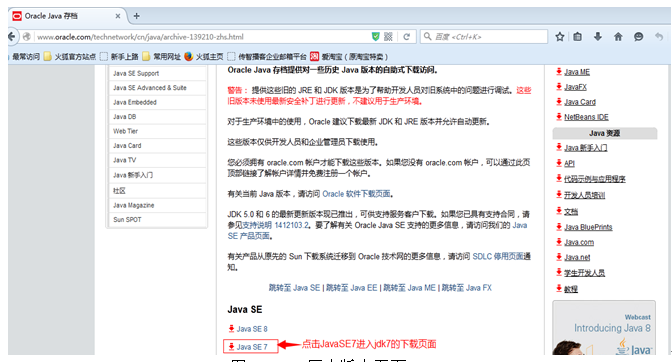The height and width of the screenshot is (362, 672).
Task: Jump to Java EE section link
Action: [351, 288]
